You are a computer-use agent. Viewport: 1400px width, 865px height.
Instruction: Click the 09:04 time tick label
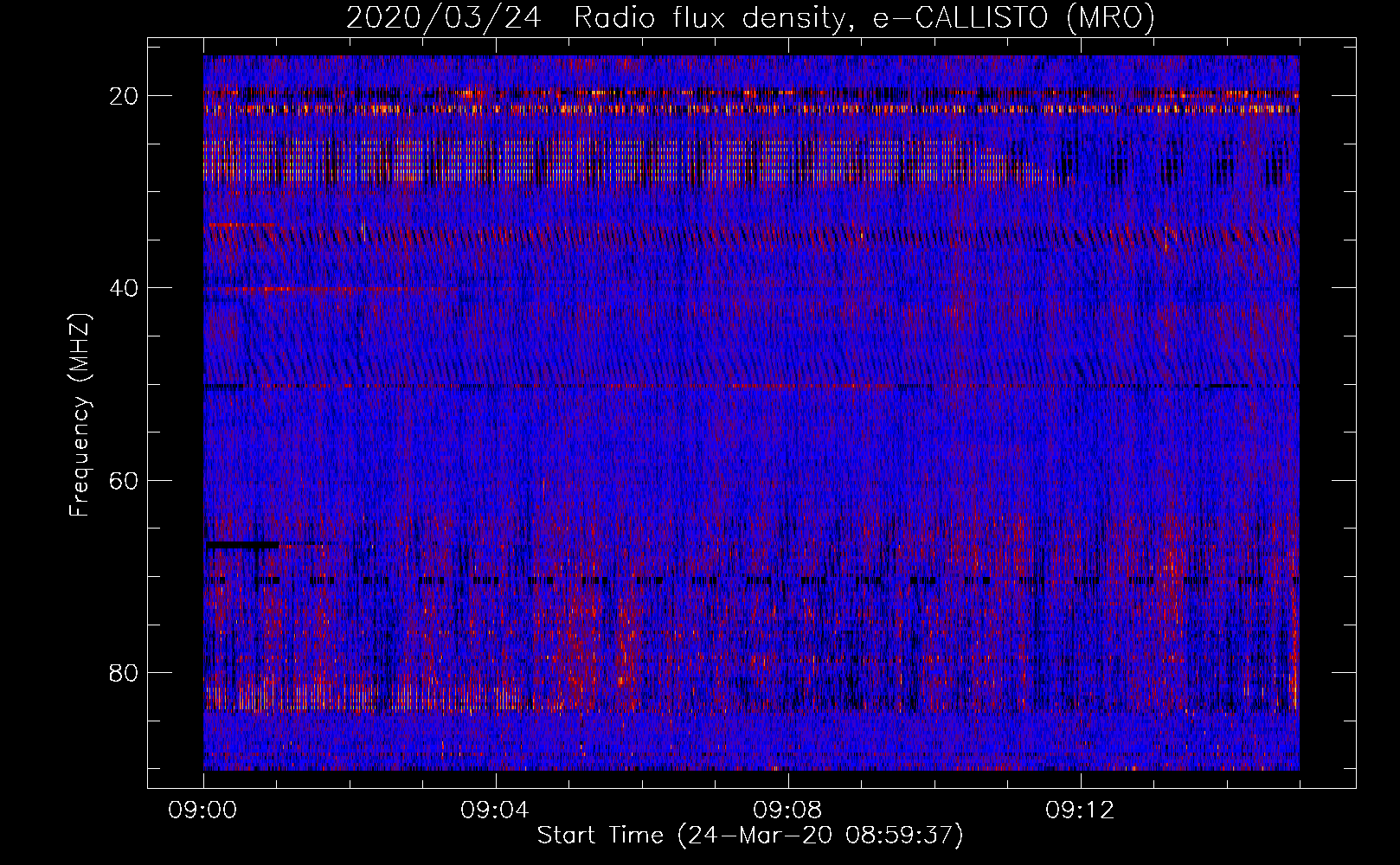496,811
